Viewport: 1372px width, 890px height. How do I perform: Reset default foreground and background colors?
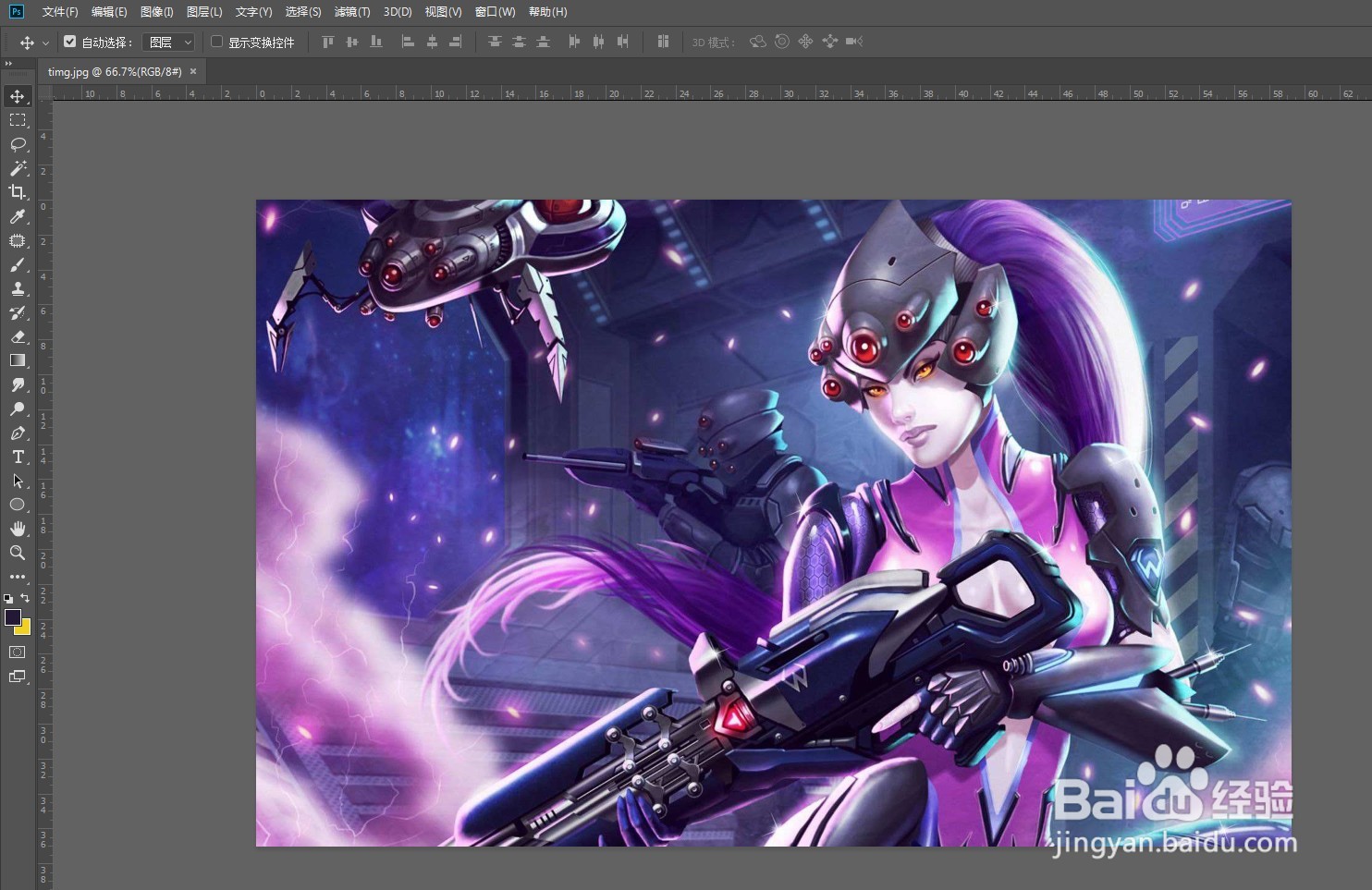click(8, 599)
